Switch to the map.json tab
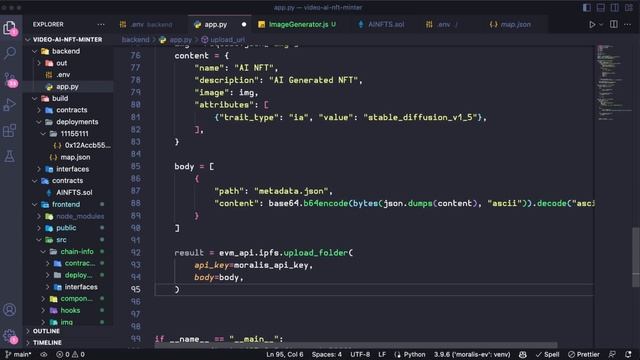Viewport: 640px width, 360px height. click(x=515, y=24)
